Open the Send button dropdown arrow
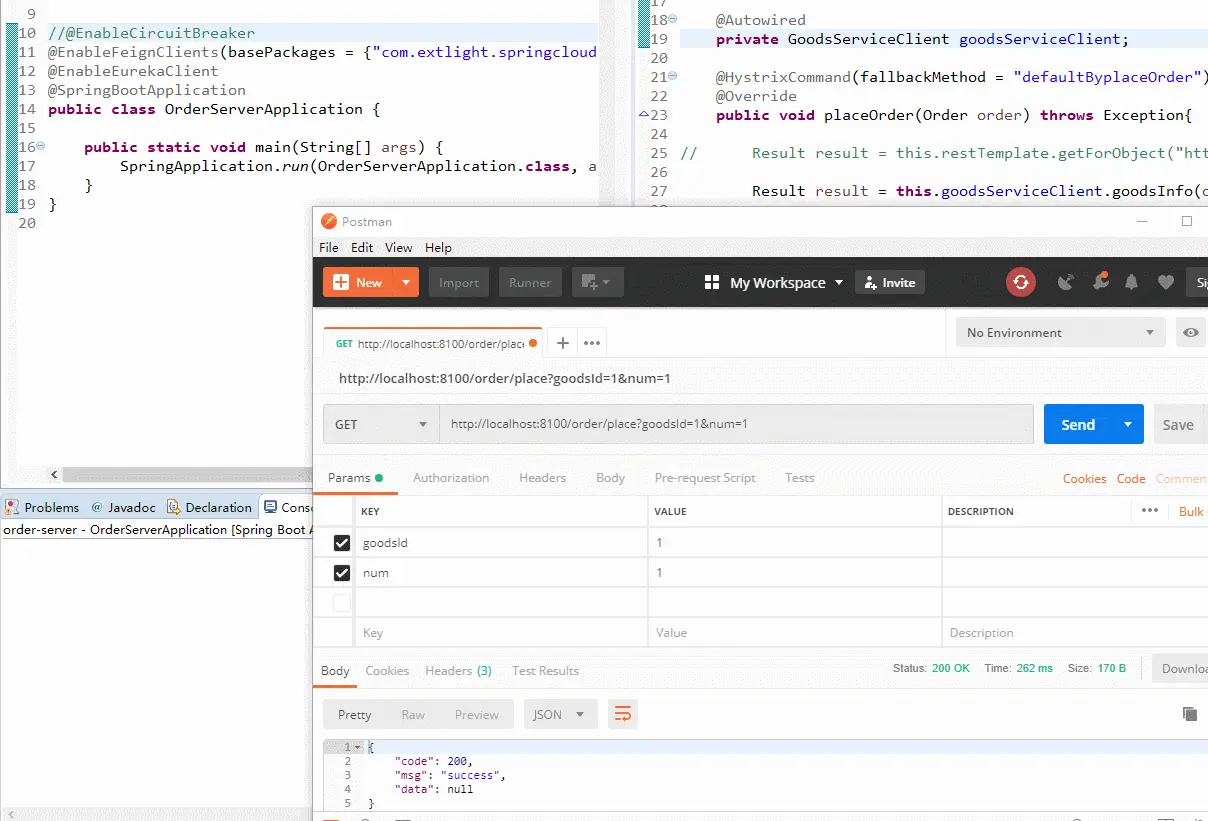This screenshot has height=821, width=1208. pos(1128,424)
